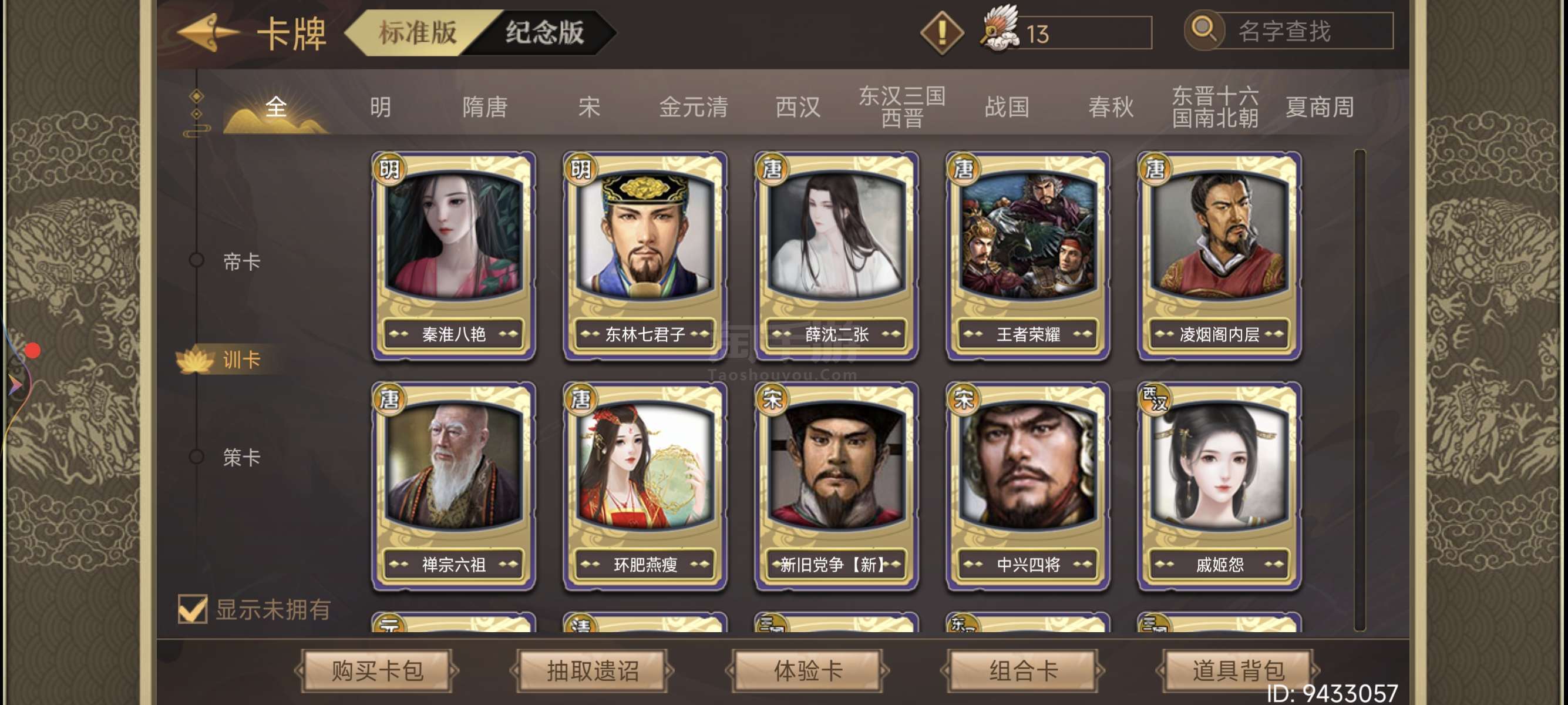The image size is (1568, 705).
Task: Select the 策卡 category
Action: click(241, 456)
